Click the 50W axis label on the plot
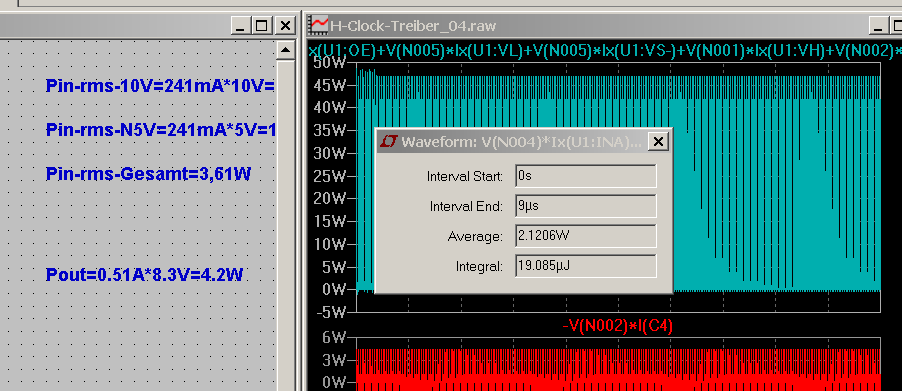Viewport: 902px width, 391px height. (x=329, y=63)
